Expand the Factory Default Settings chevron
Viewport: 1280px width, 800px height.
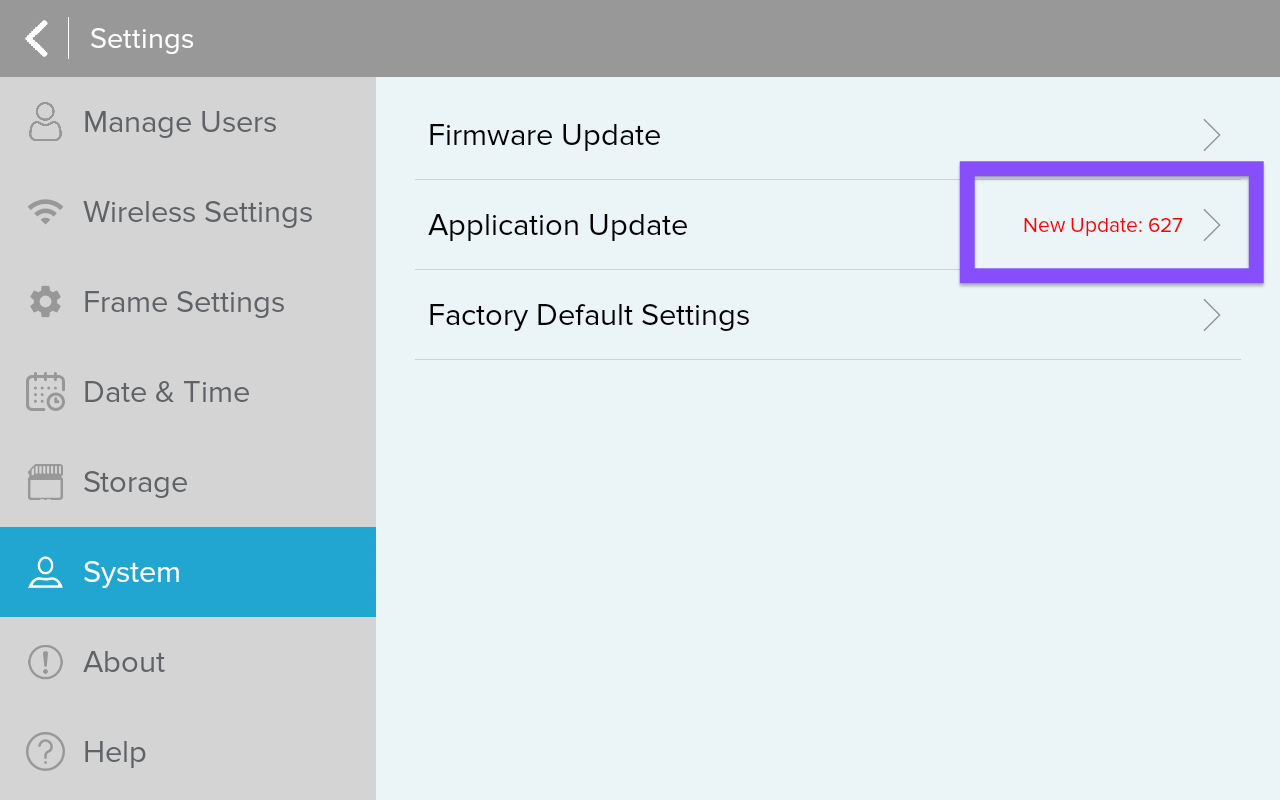[1211, 315]
